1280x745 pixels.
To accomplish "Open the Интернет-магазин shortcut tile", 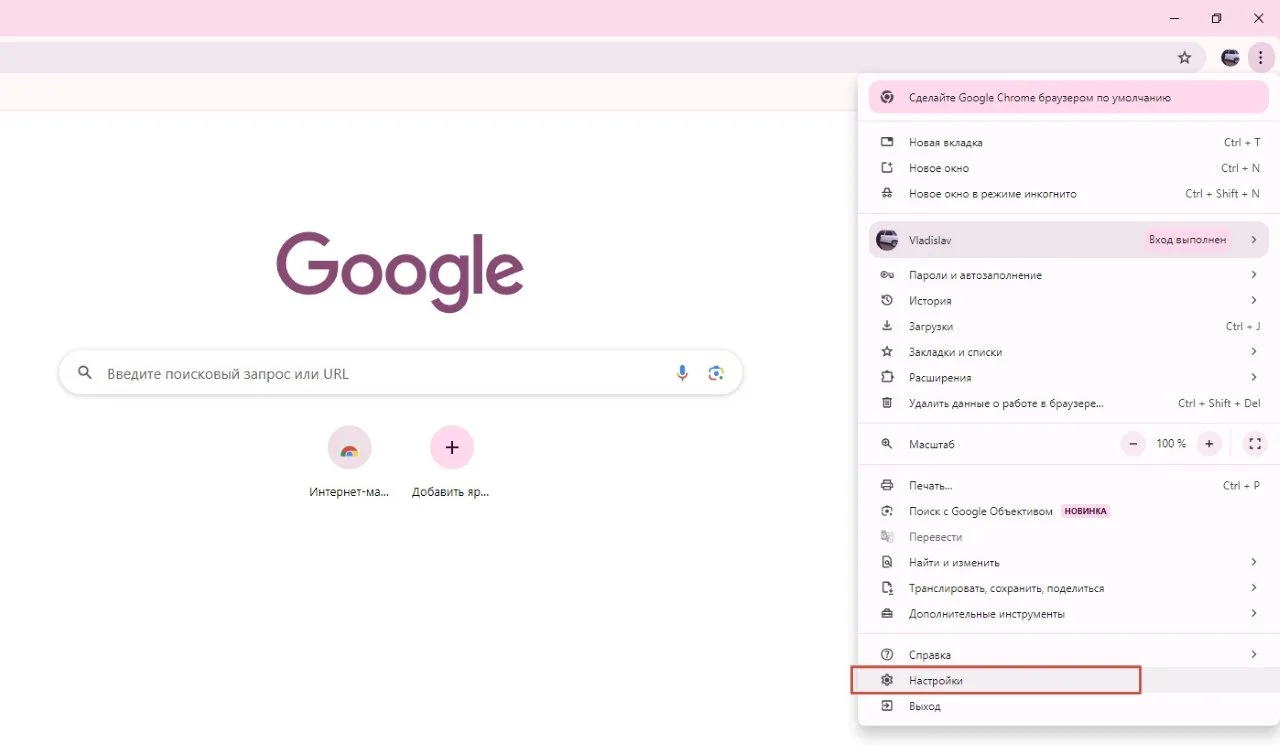I will point(349,462).
